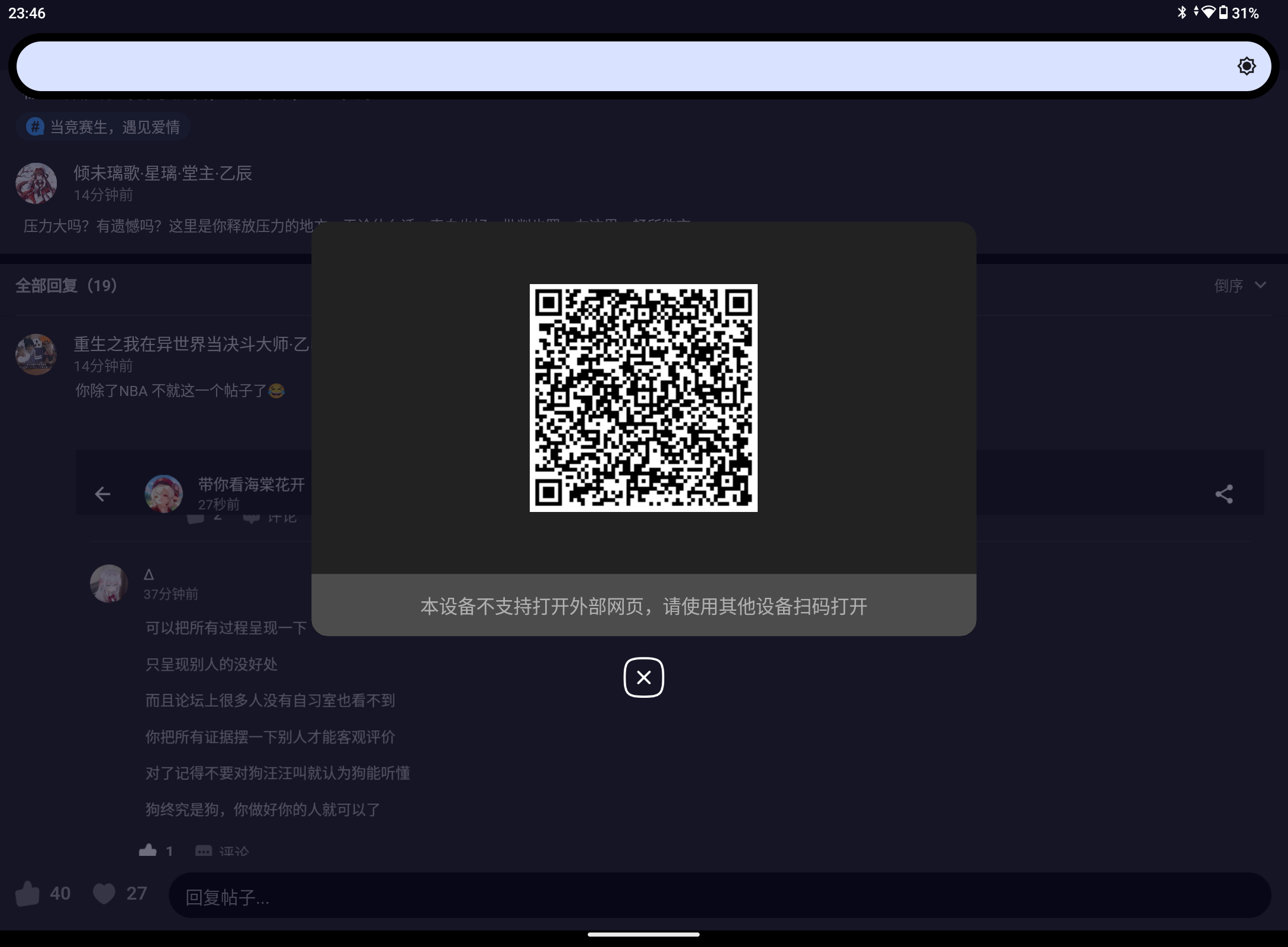Select the text 只呈现别人的没好处
The image size is (1288, 947).
click(211, 664)
